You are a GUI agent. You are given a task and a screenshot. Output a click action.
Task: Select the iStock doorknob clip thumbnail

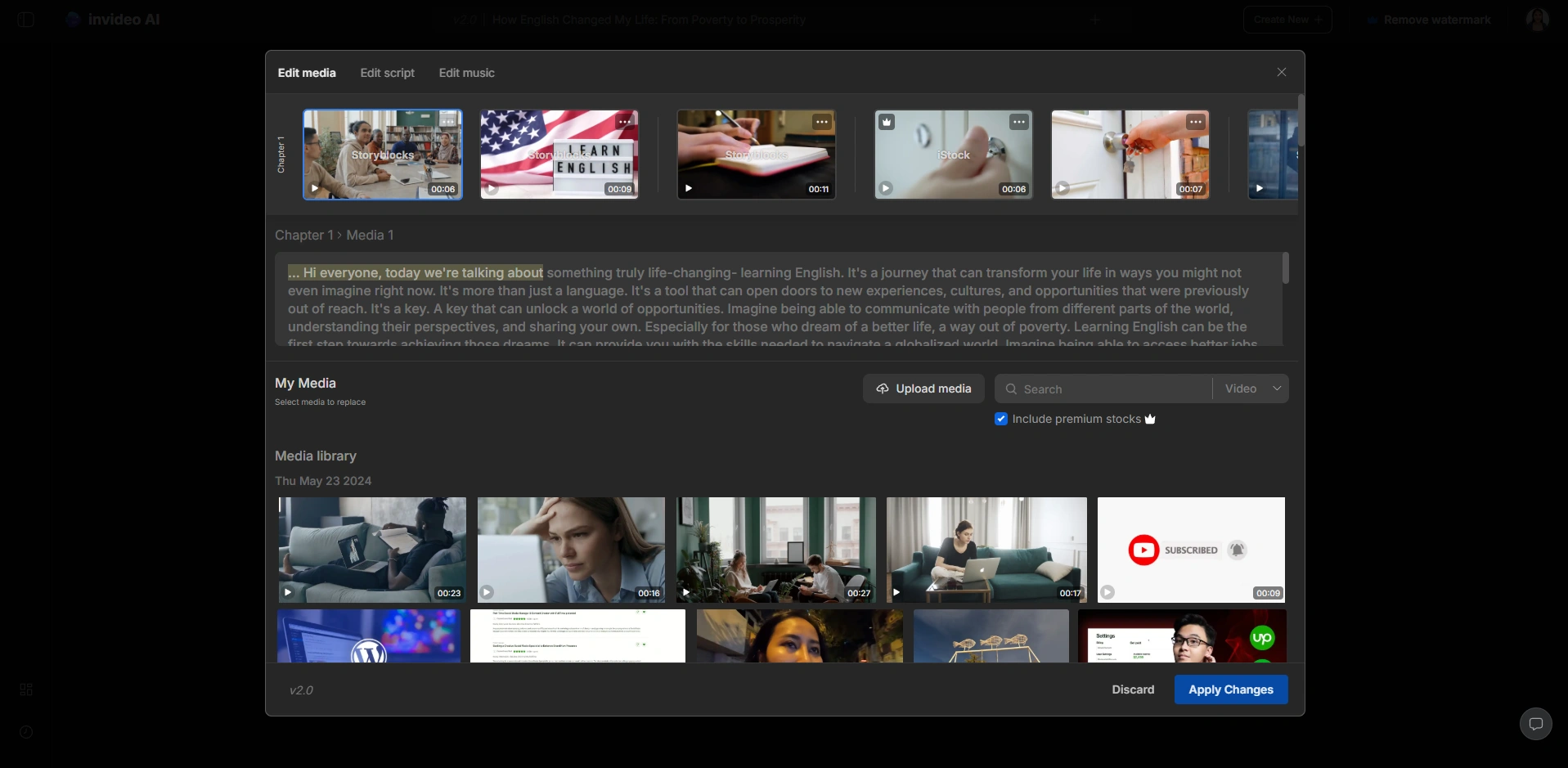coord(954,155)
